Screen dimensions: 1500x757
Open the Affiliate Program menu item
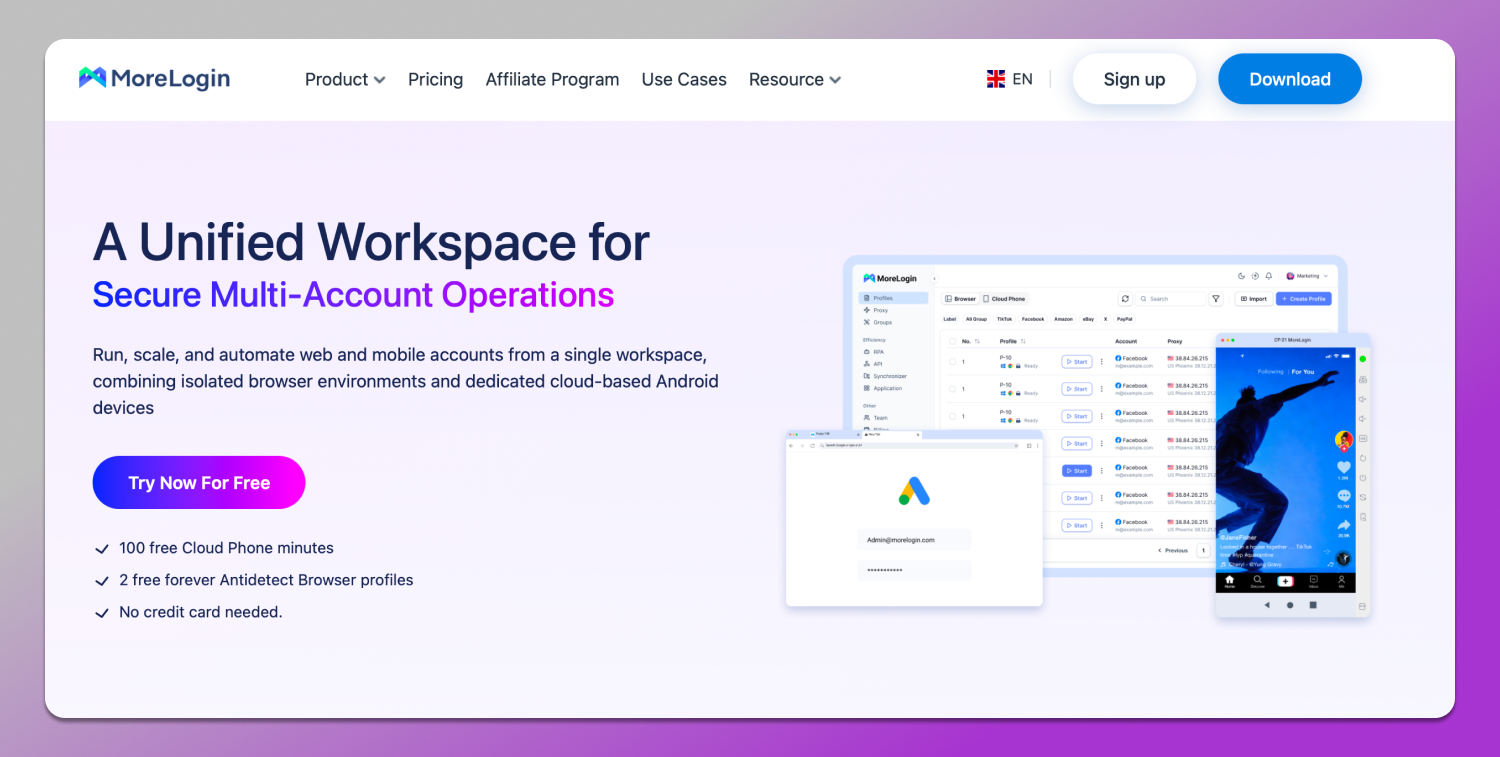[552, 79]
